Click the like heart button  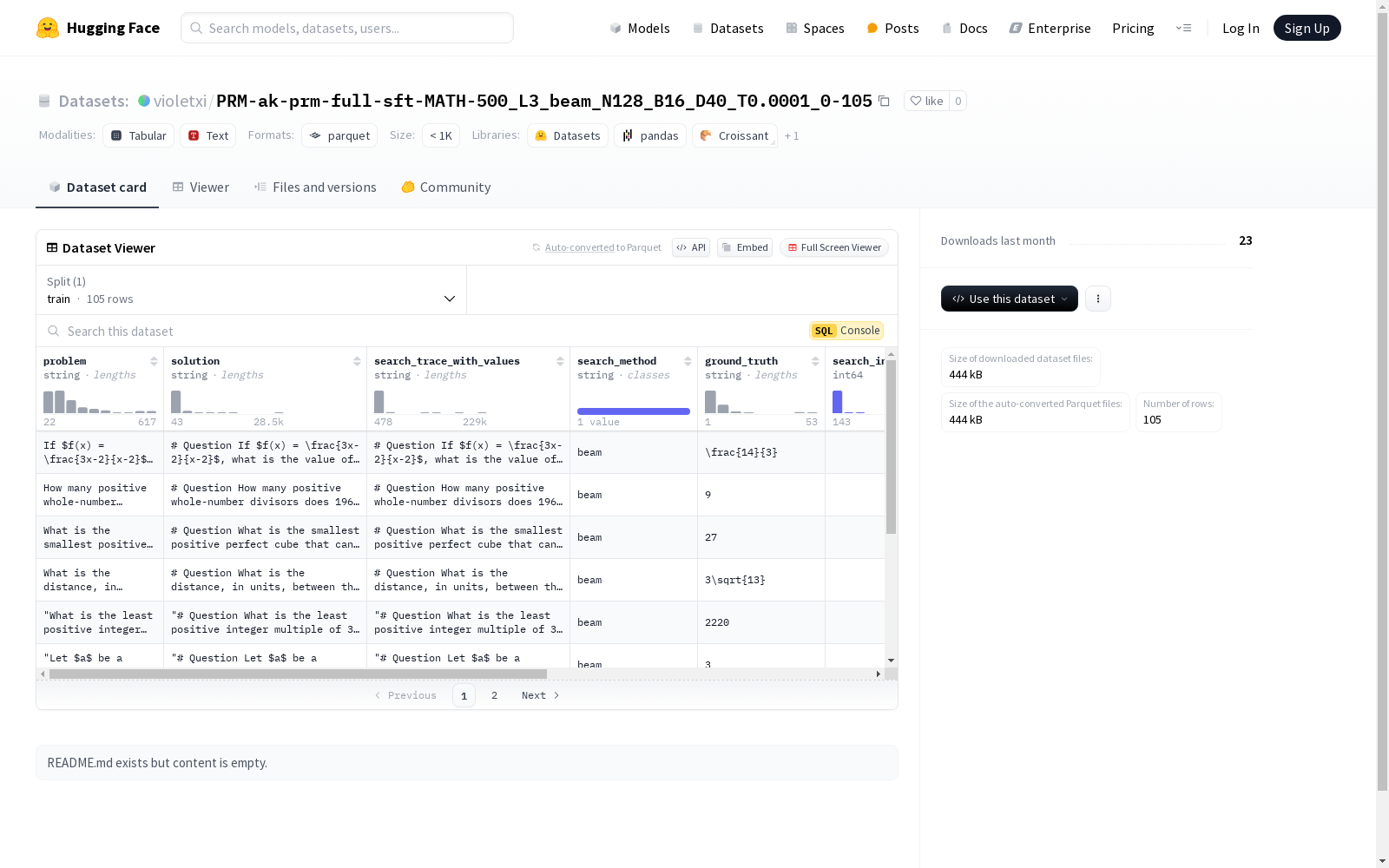pos(926,101)
